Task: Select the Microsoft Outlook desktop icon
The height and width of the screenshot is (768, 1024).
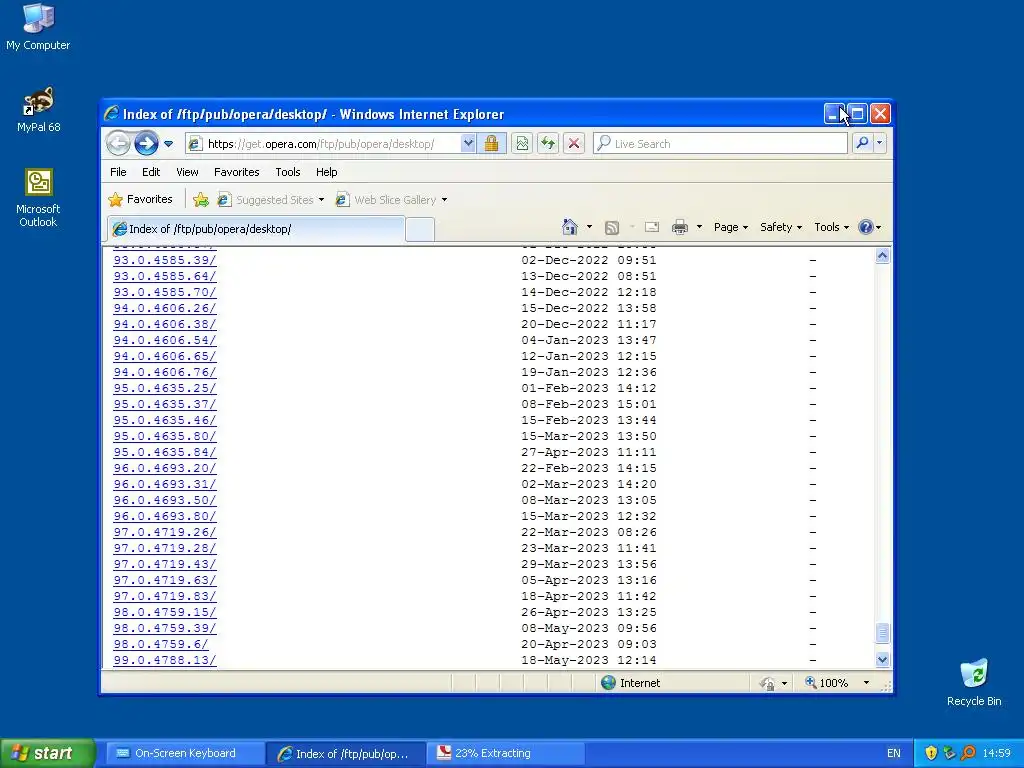Action: (x=38, y=198)
